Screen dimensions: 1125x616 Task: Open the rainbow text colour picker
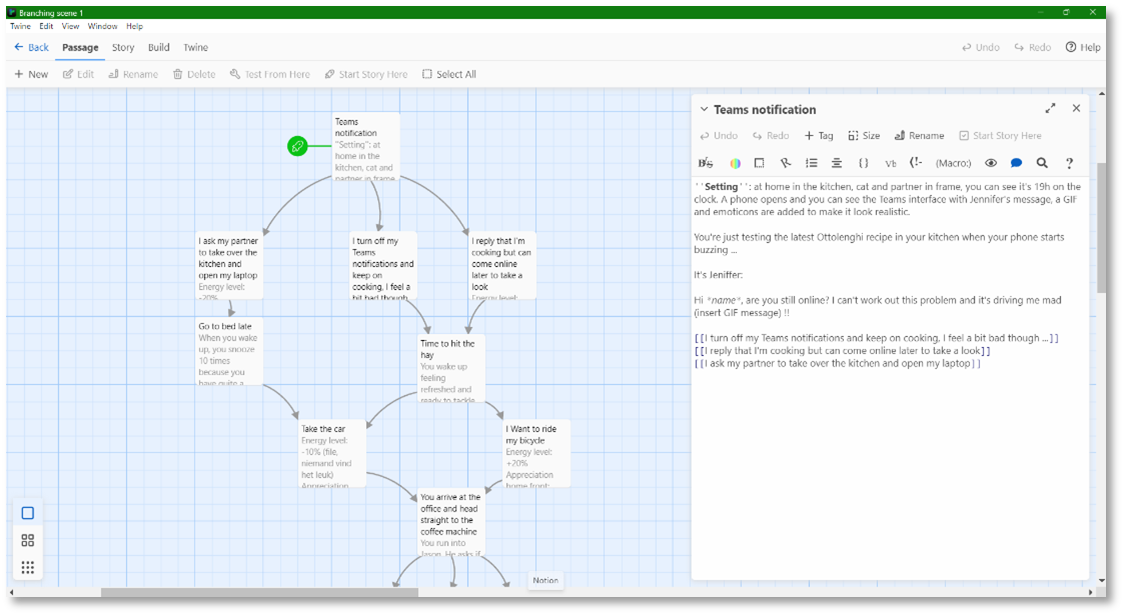tap(735, 164)
